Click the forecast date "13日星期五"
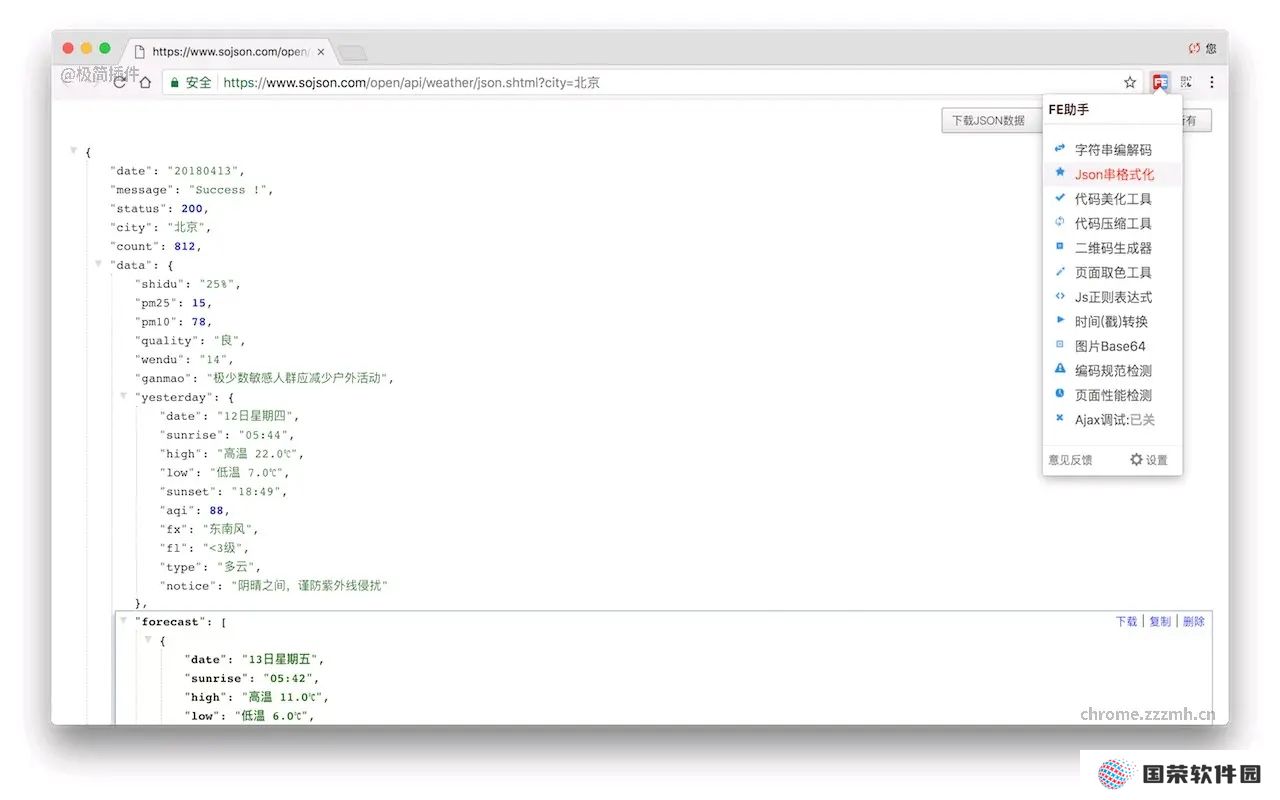Viewport: 1280px width, 800px height. pyautogui.click(x=280, y=660)
